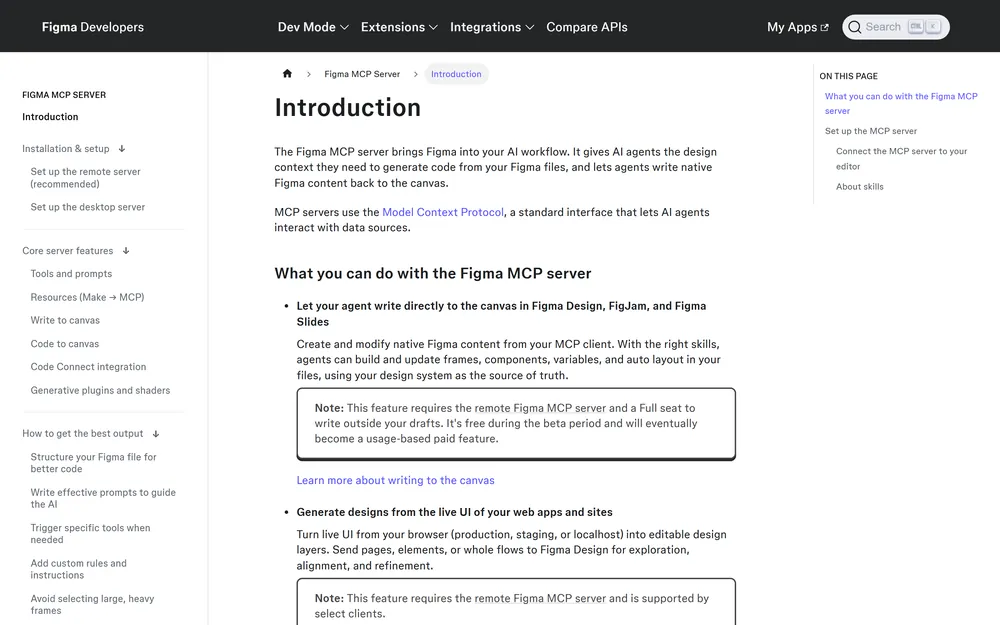Open Add custom rules and instructions
1000x625 pixels.
pos(78,569)
